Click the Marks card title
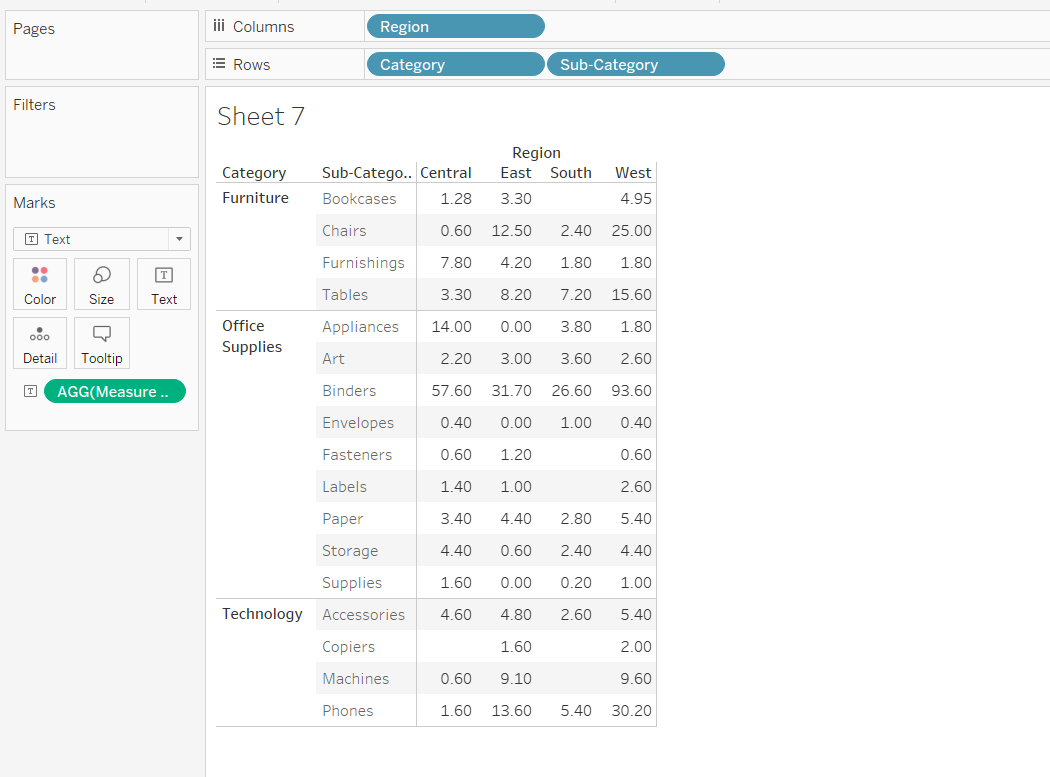 click(34, 203)
